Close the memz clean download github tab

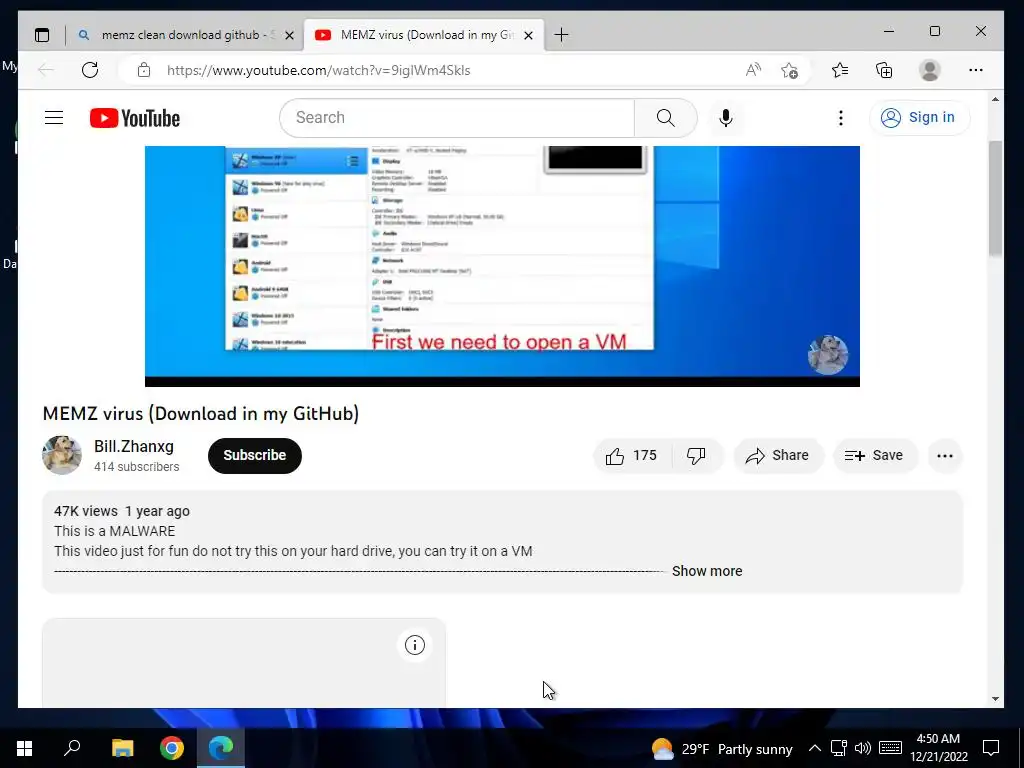click(289, 35)
